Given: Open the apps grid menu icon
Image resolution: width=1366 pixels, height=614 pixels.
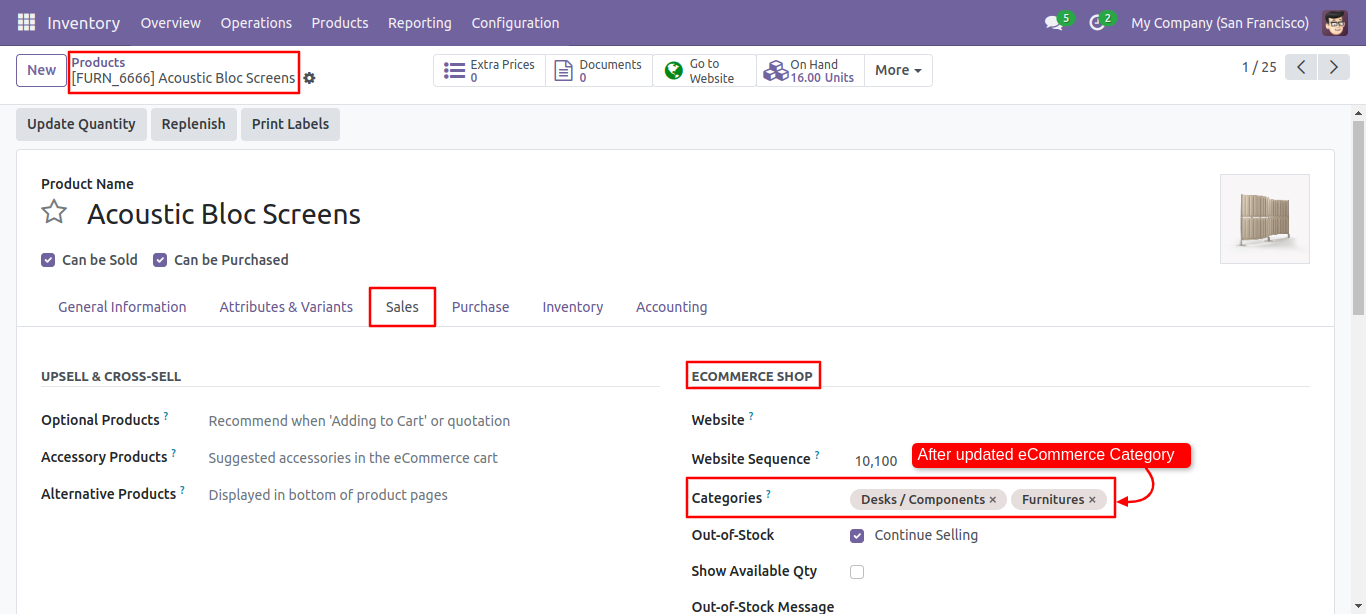Looking at the screenshot, I should coord(26,22).
